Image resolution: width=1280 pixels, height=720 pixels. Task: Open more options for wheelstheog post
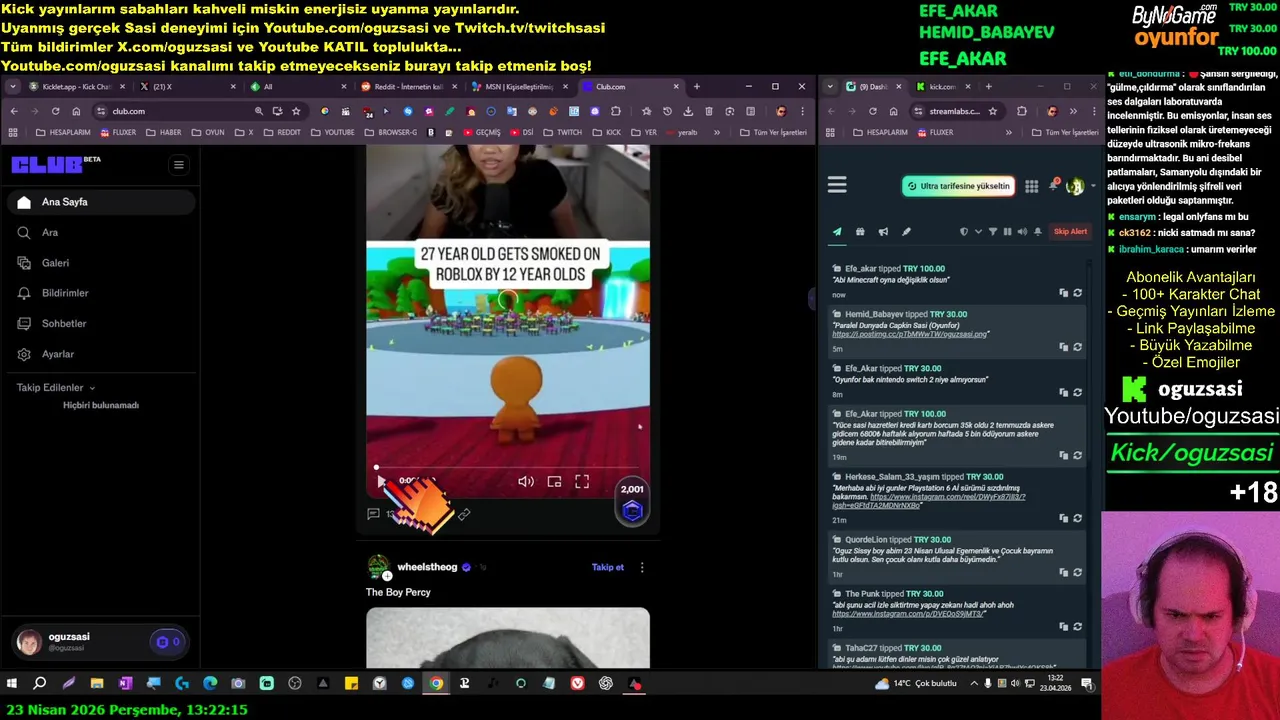(x=642, y=567)
